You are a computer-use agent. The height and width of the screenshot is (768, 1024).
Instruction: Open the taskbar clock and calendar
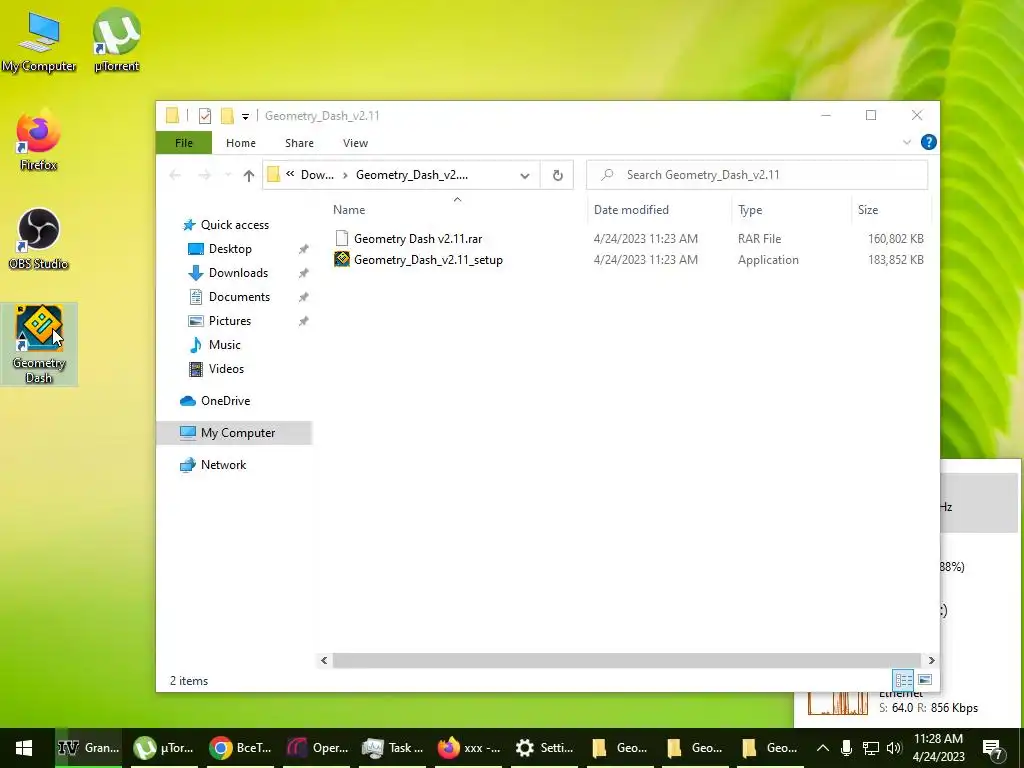click(938, 748)
